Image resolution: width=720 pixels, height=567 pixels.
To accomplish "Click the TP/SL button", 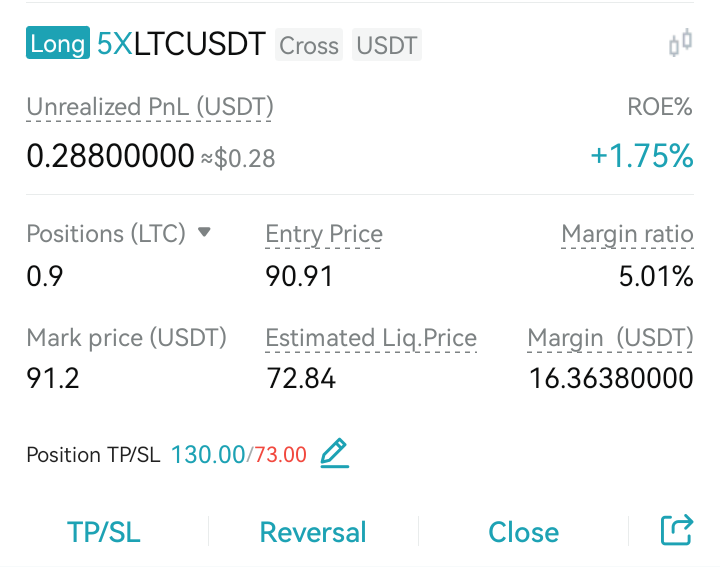I will pyautogui.click(x=104, y=532).
